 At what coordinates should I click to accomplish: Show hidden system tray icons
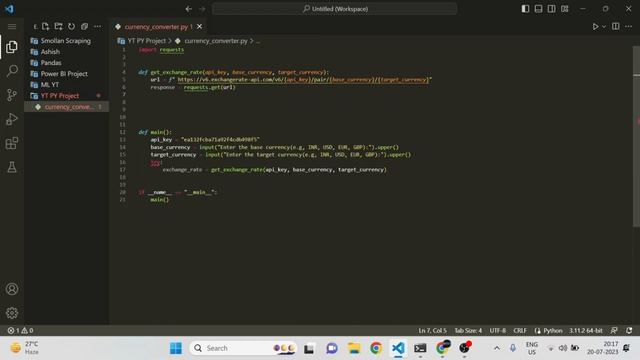coord(497,348)
